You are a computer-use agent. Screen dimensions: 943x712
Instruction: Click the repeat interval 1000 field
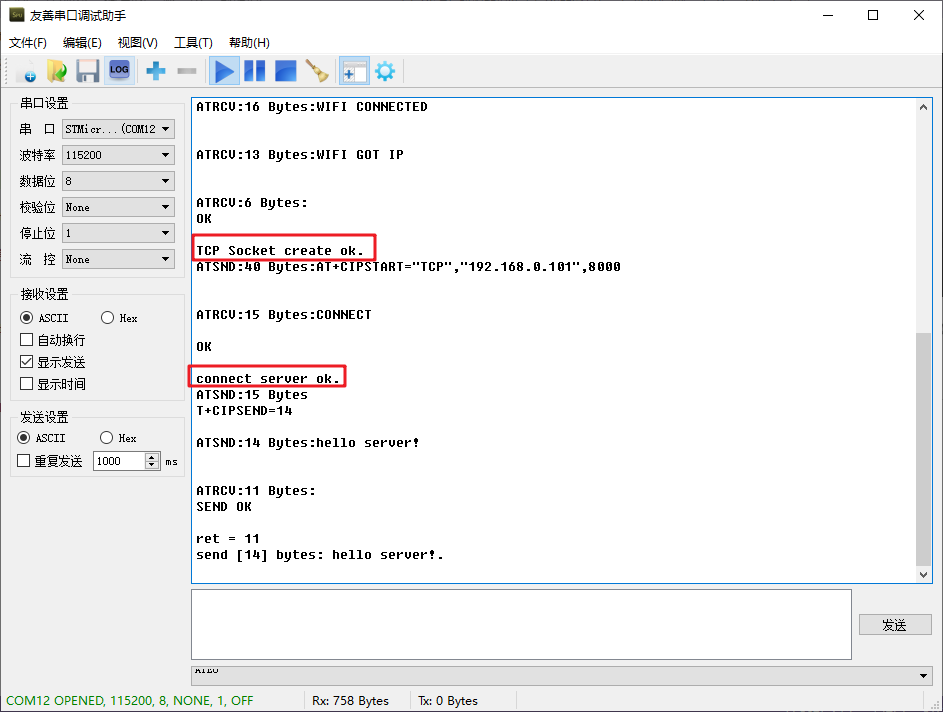tap(119, 461)
